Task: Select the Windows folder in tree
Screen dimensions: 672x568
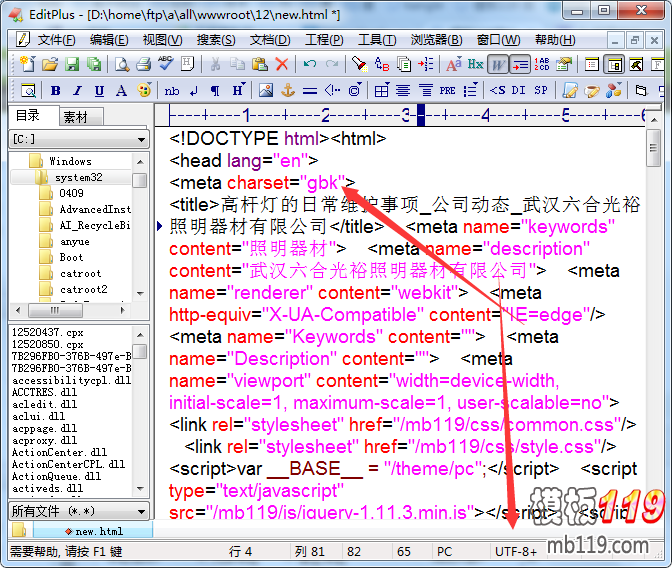Action: coord(70,162)
